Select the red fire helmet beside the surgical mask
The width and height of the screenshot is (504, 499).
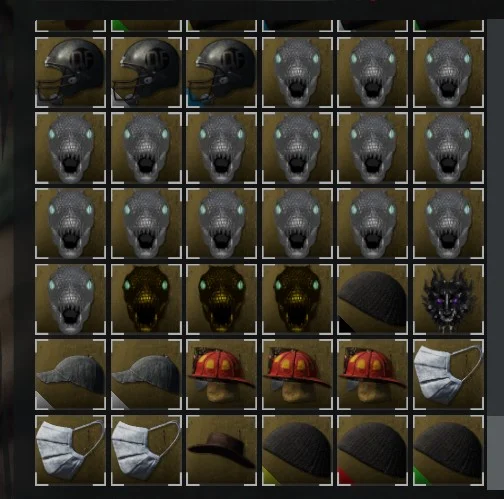tap(373, 375)
